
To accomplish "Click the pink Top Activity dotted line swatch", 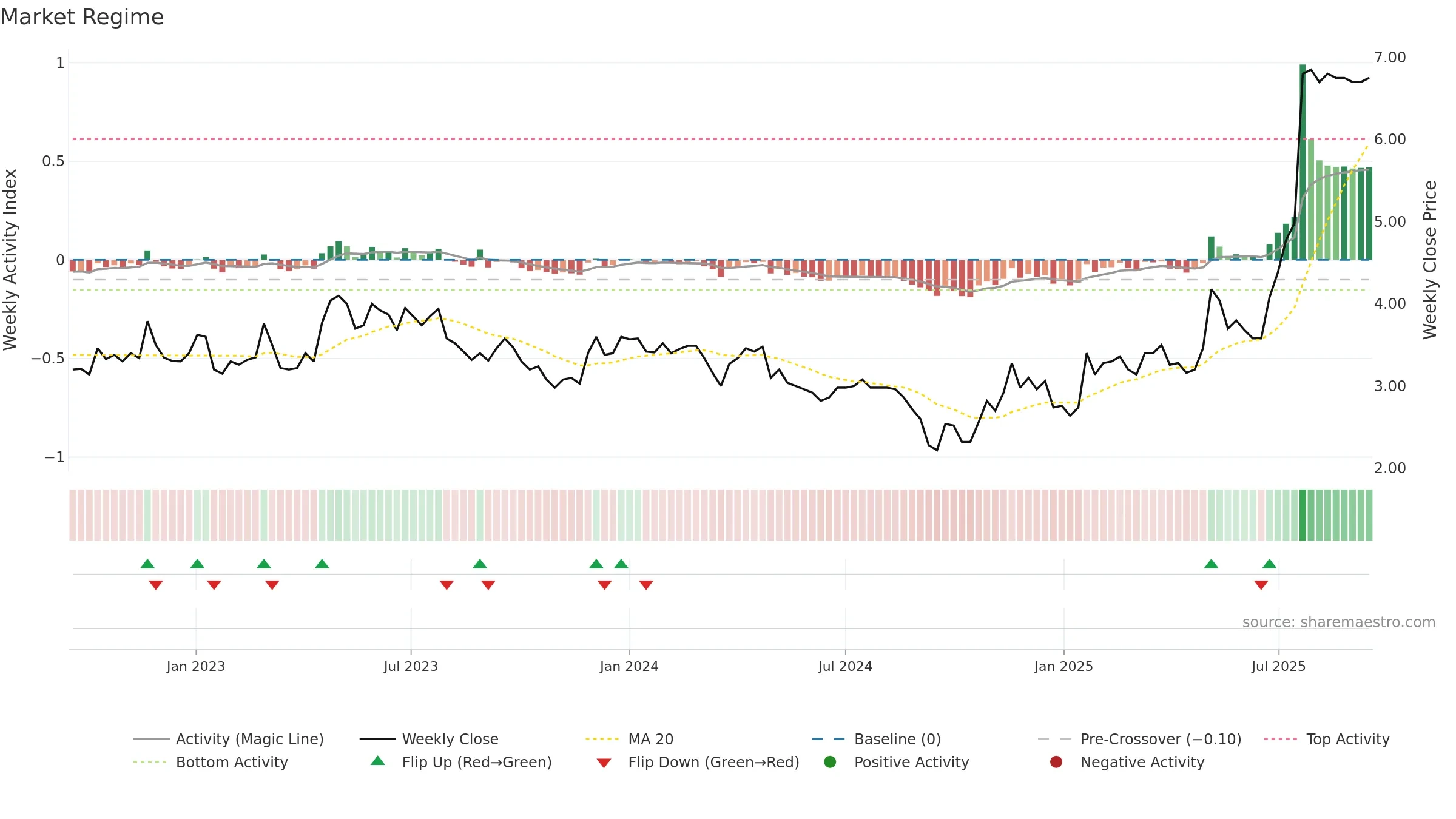I will click(x=1280, y=739).
